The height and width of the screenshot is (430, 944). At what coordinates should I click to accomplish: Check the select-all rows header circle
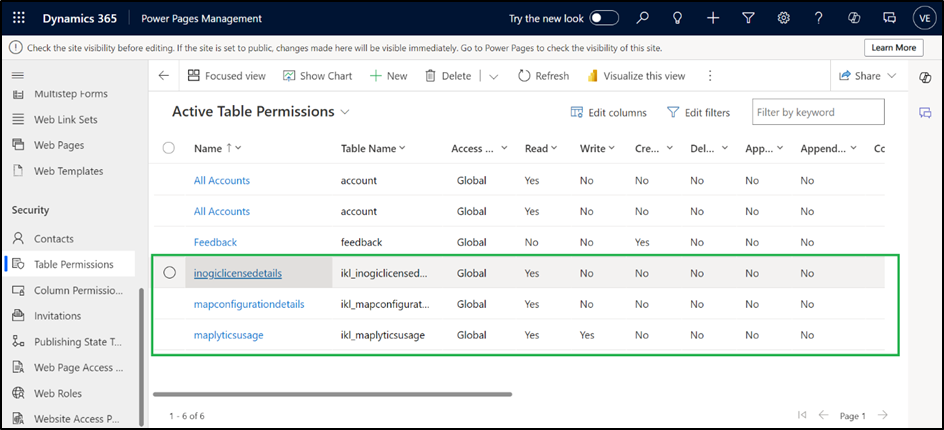click(x=169, y=148)
